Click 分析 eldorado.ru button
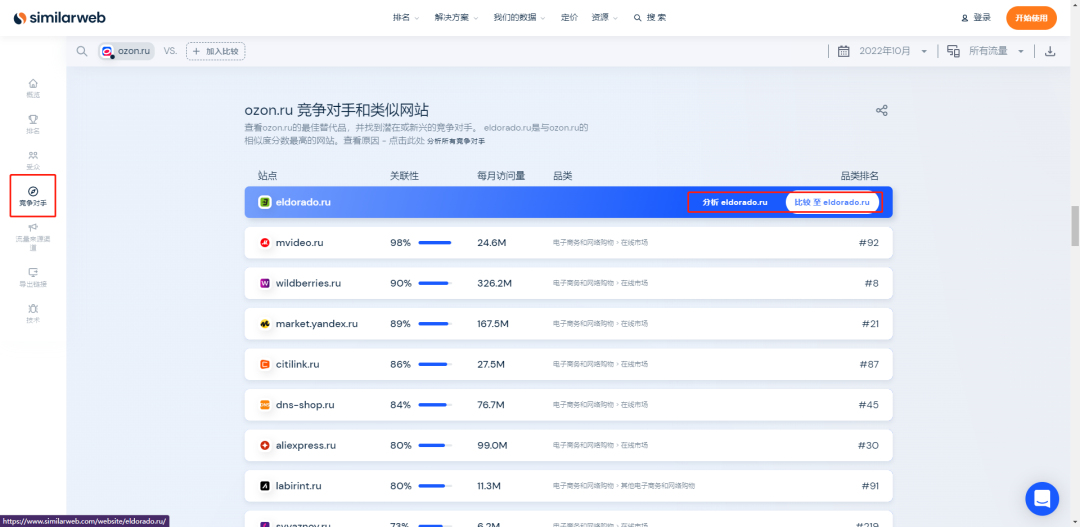Image resolution: width=1080 pixels, height=527 pixels. coord(734,203)
